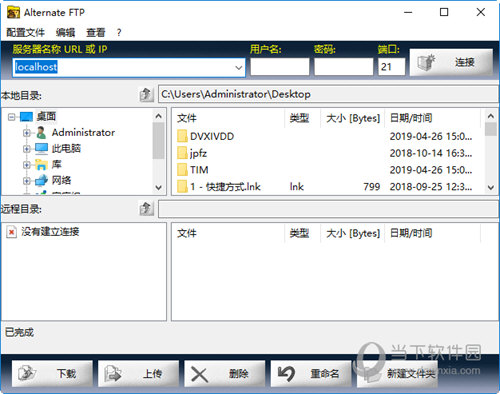Click the Administrator user icon

(41, 133)
